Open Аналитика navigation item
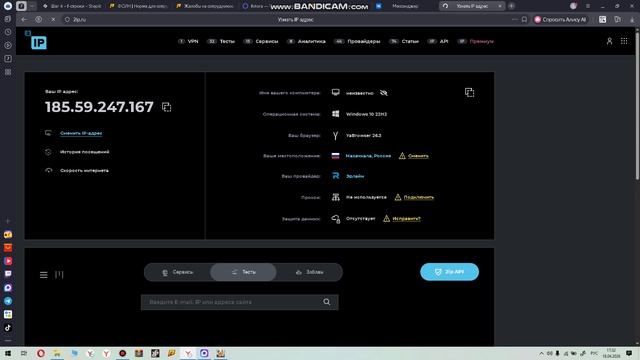This screenshot has width=640, height=360. click(306, 41)
